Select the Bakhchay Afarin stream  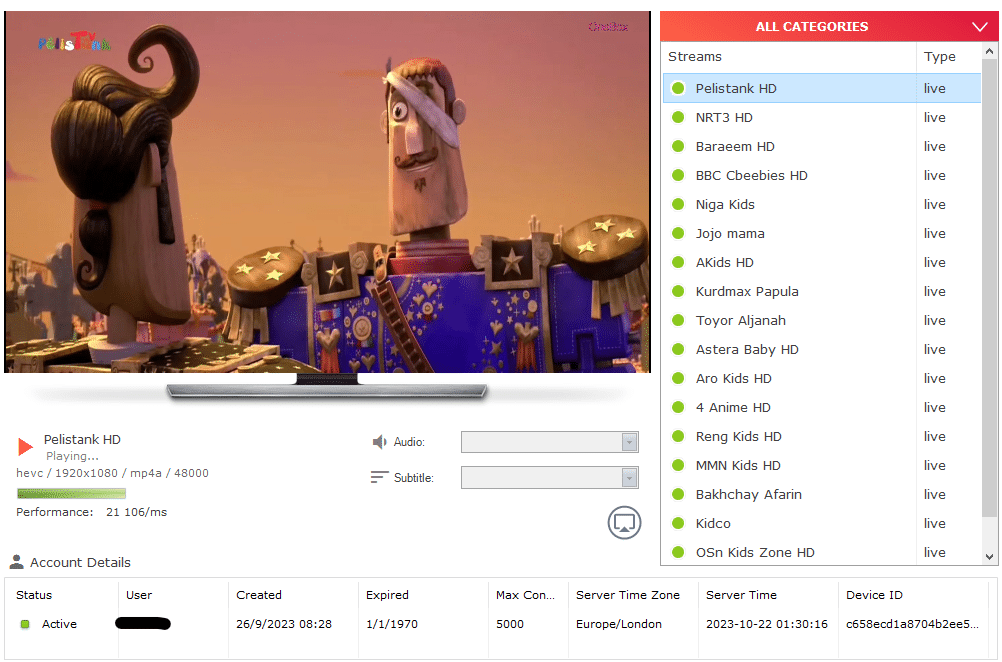click(x=822, y=494)
